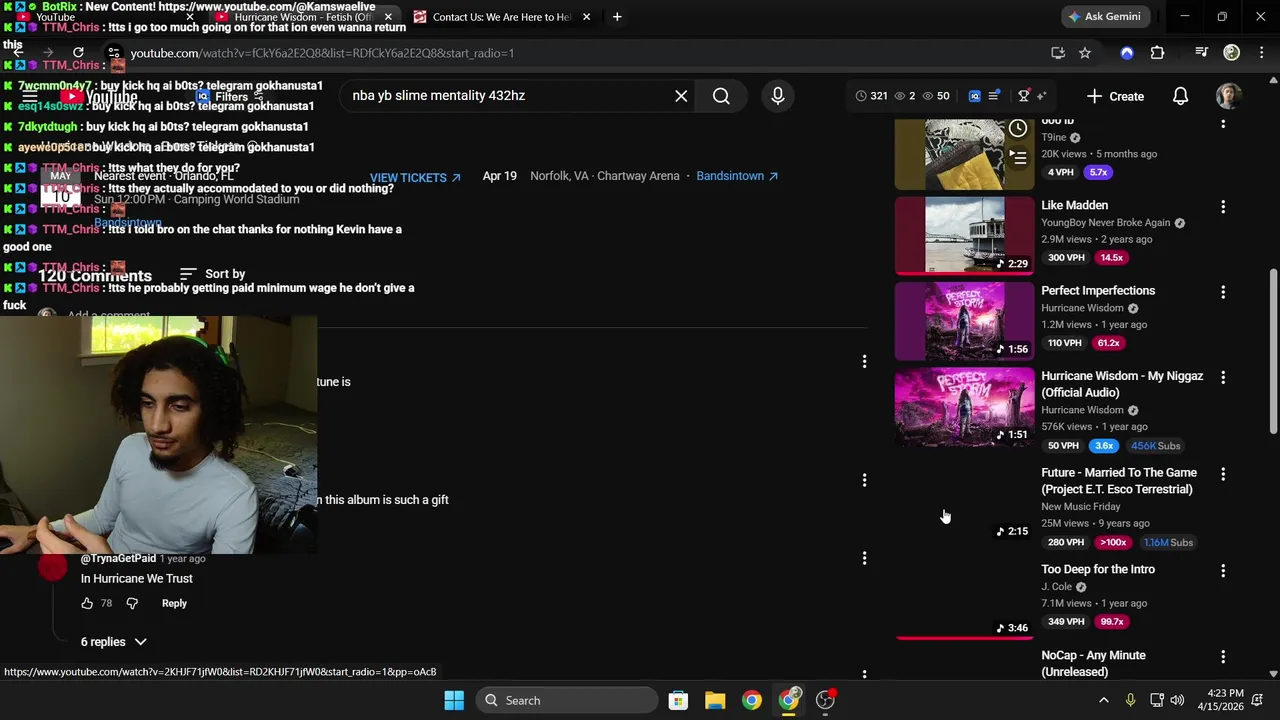Reply to the TrynaGetPaid comment
The width and height of the screenshot is (1280, 720).
174,603
